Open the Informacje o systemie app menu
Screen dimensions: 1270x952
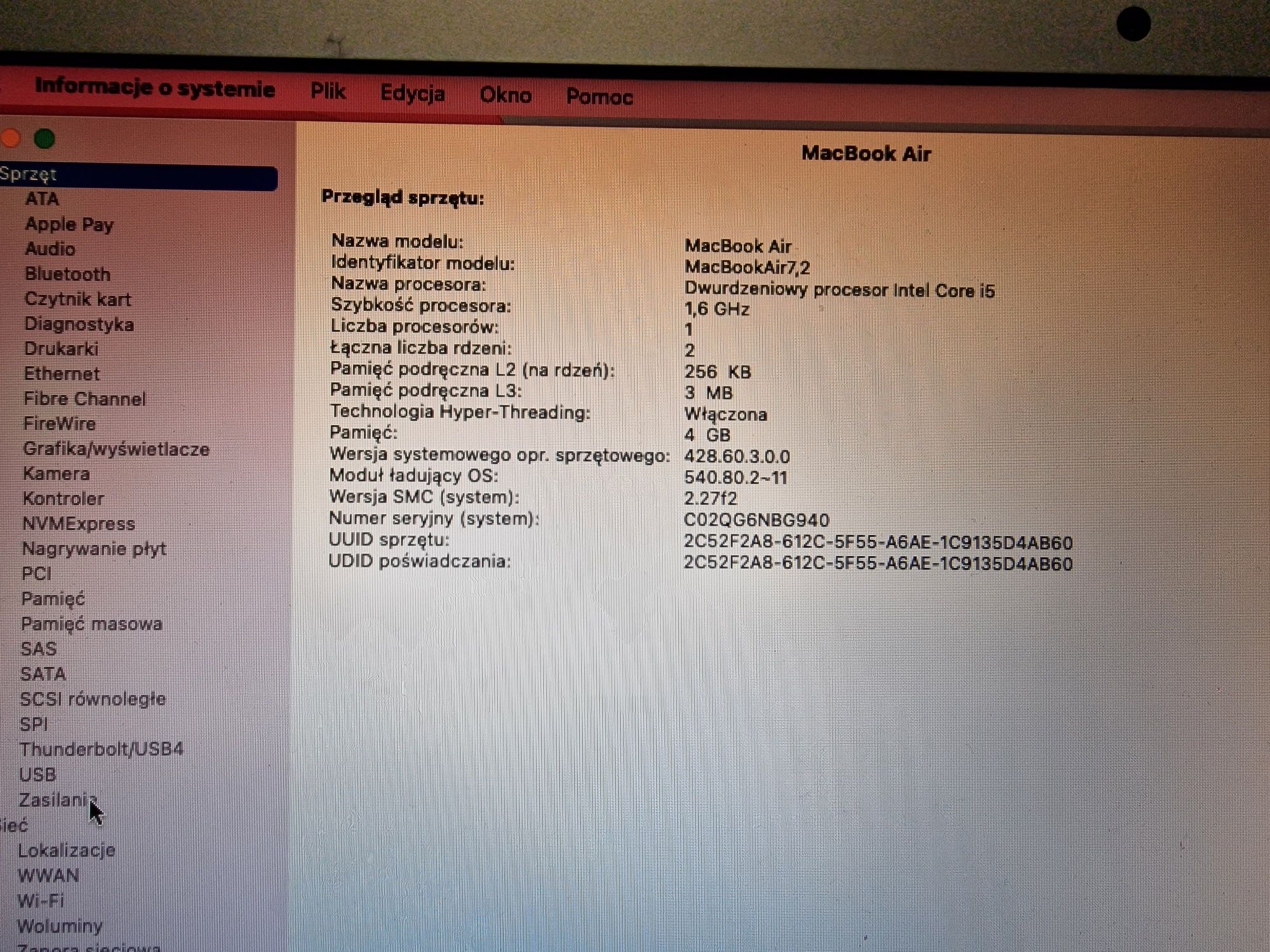coord(155,88)
